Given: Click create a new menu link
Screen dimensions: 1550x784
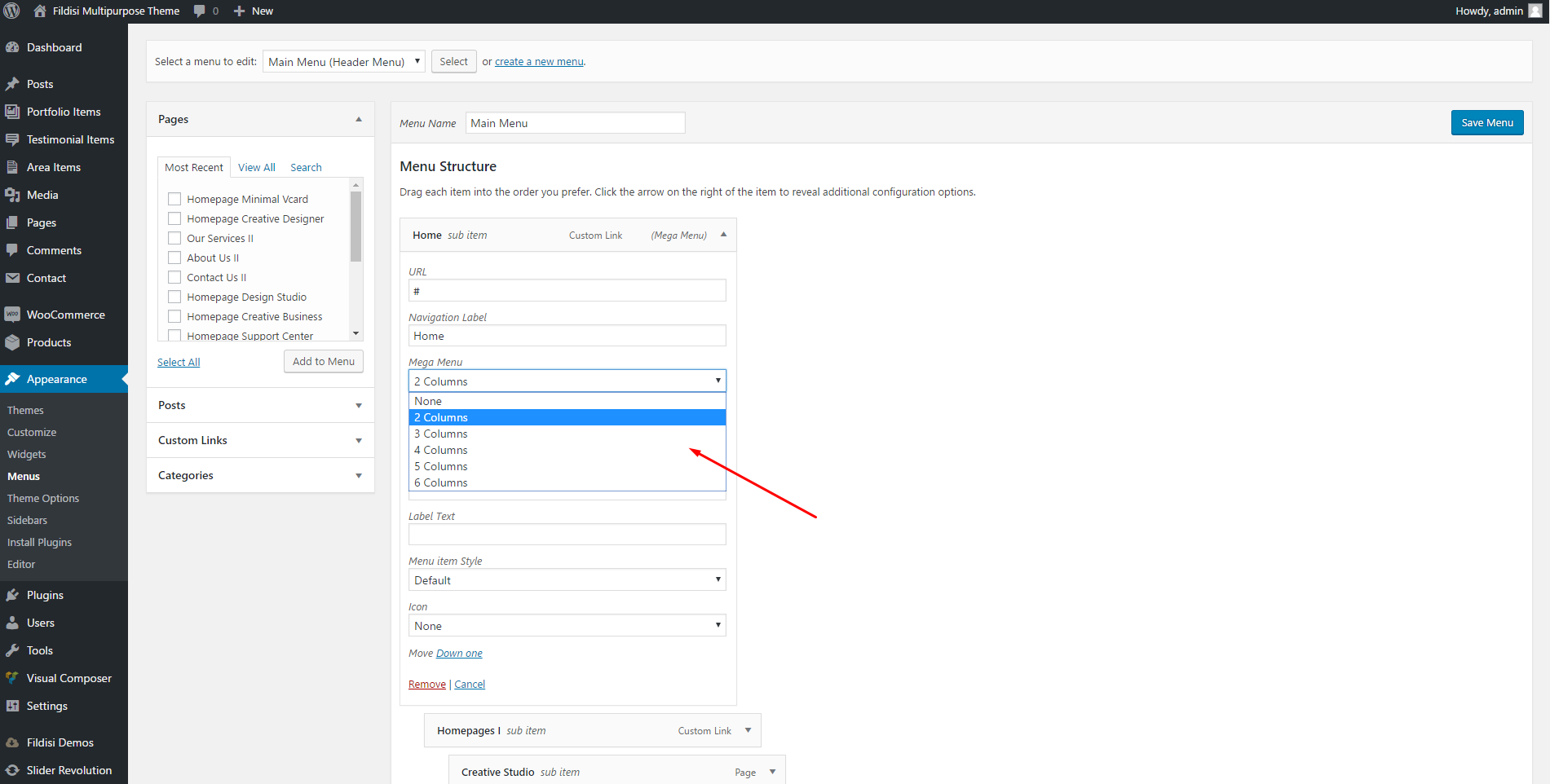Looking at the screenshot, I should pos(539,62).
